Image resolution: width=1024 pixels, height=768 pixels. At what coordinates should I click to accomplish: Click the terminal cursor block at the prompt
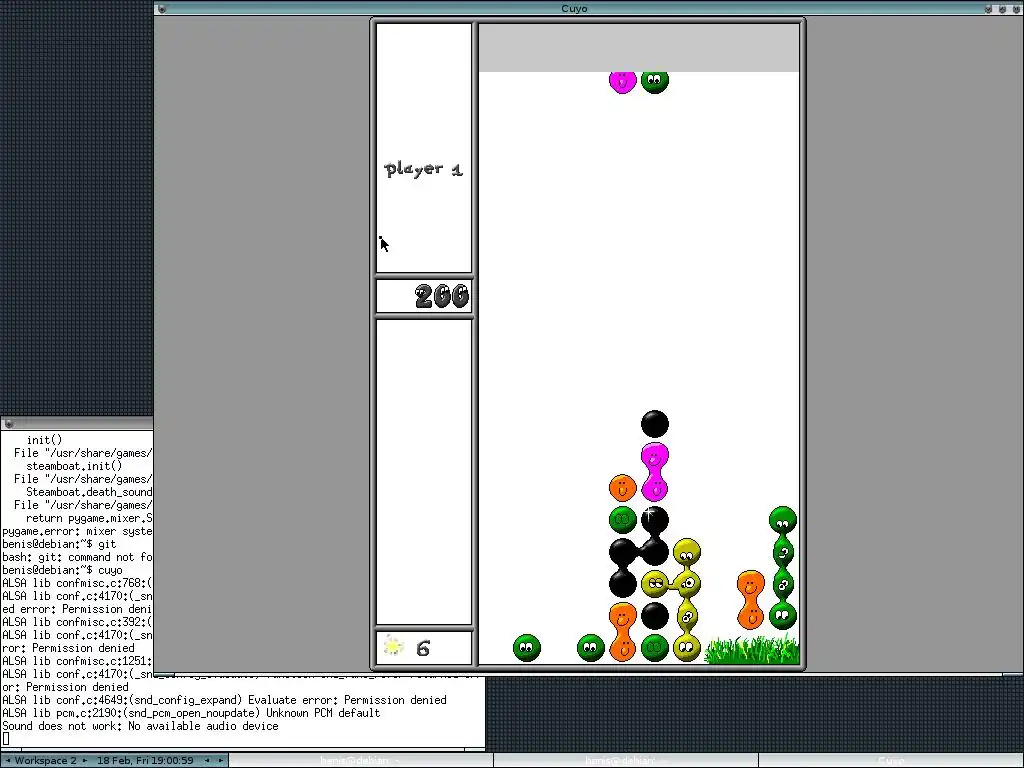pyautogui.click(x=6, y=739)
